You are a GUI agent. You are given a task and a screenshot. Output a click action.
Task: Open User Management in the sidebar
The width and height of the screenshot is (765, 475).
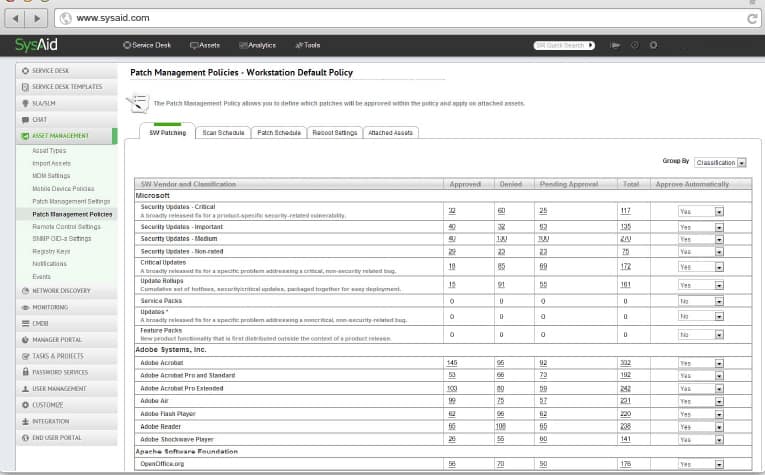pos(67,389)
